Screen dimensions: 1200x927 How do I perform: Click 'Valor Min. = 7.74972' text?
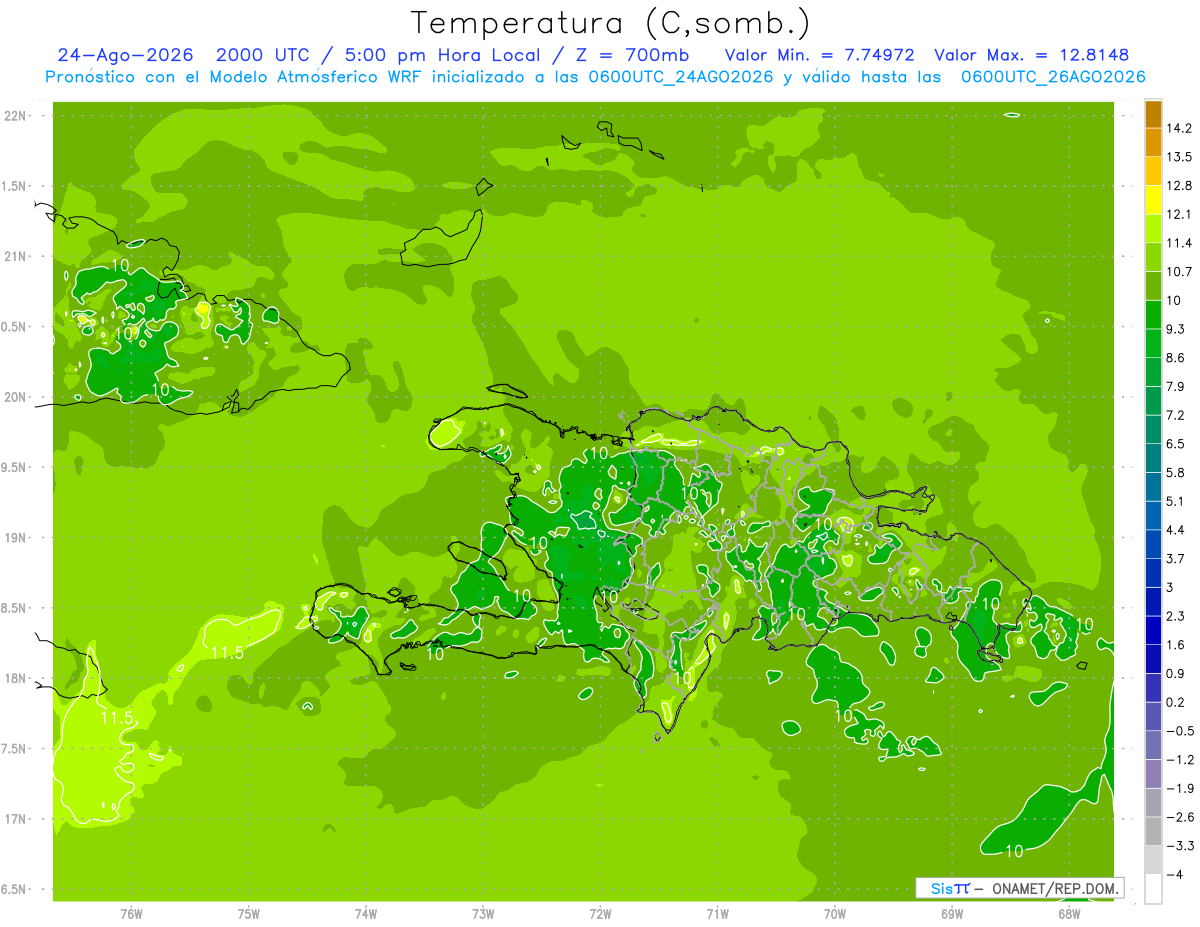click(820, 55)
